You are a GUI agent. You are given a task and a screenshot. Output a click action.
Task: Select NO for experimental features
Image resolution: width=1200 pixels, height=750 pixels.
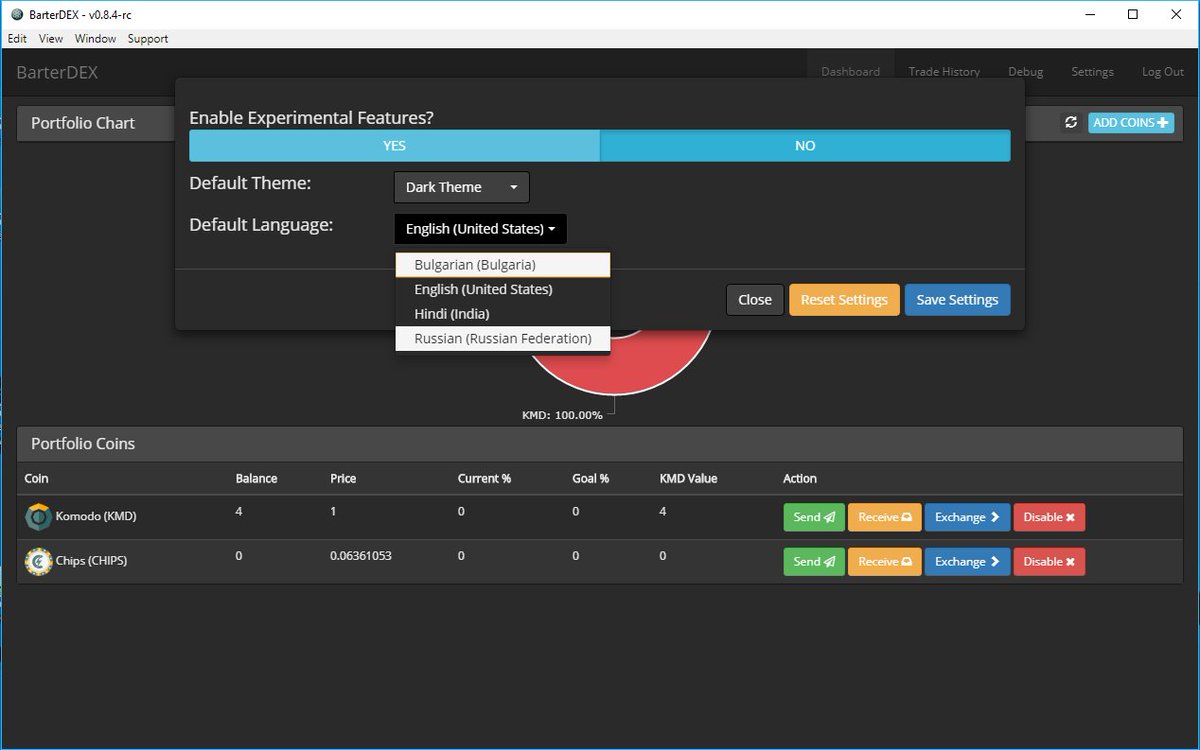tap(805, 146)
